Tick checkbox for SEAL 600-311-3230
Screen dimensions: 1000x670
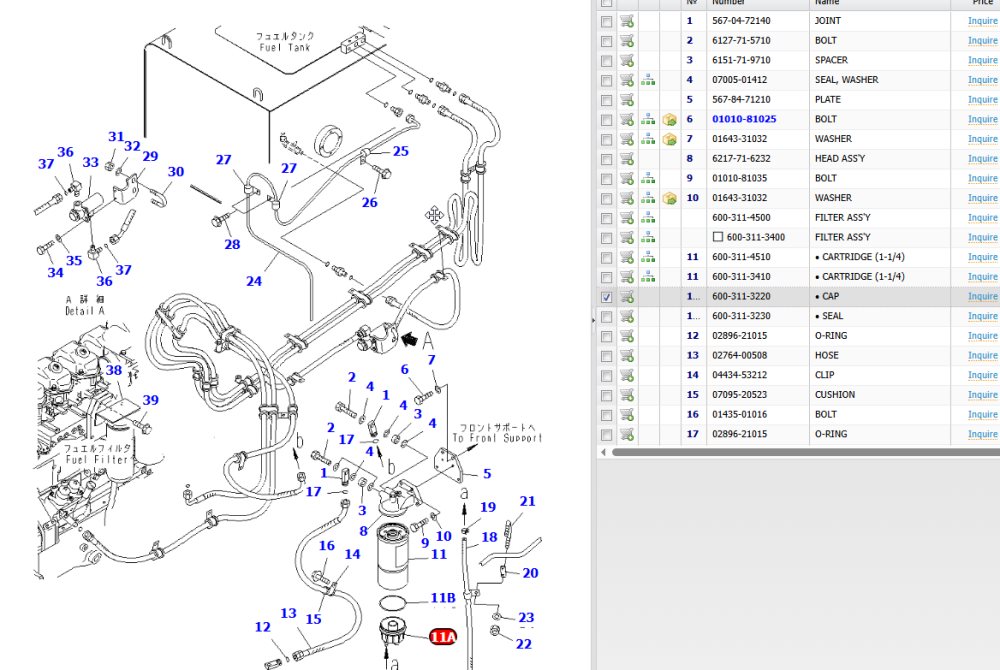(607, 317)
